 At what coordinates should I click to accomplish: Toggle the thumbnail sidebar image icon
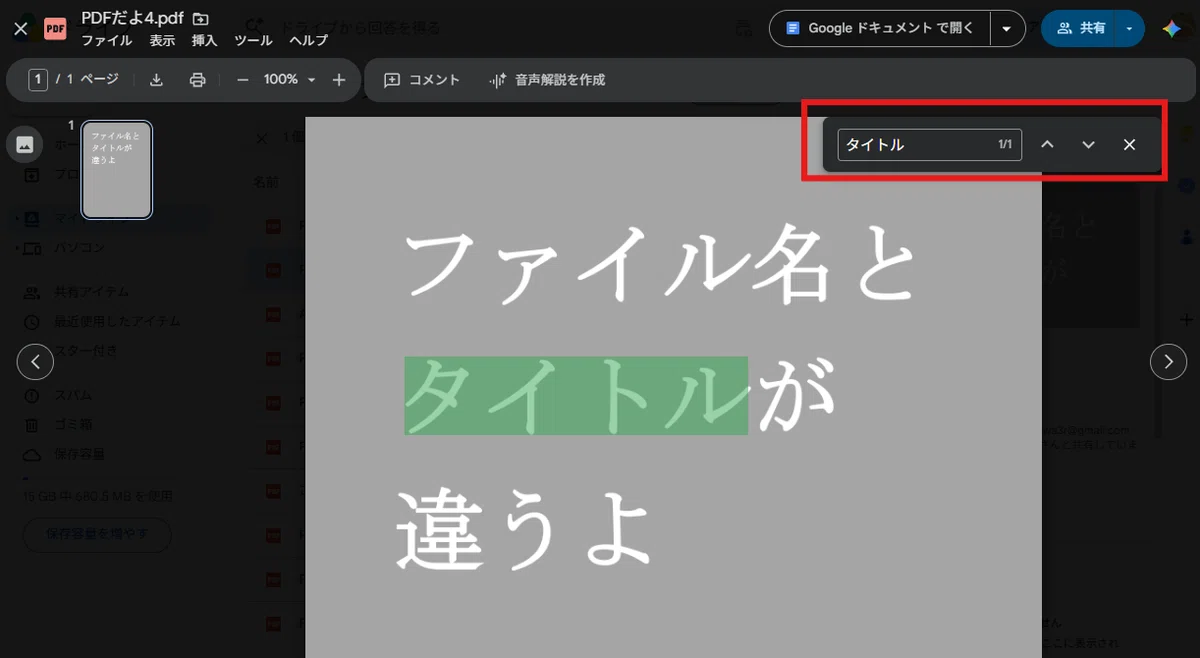tap(25, 144)
